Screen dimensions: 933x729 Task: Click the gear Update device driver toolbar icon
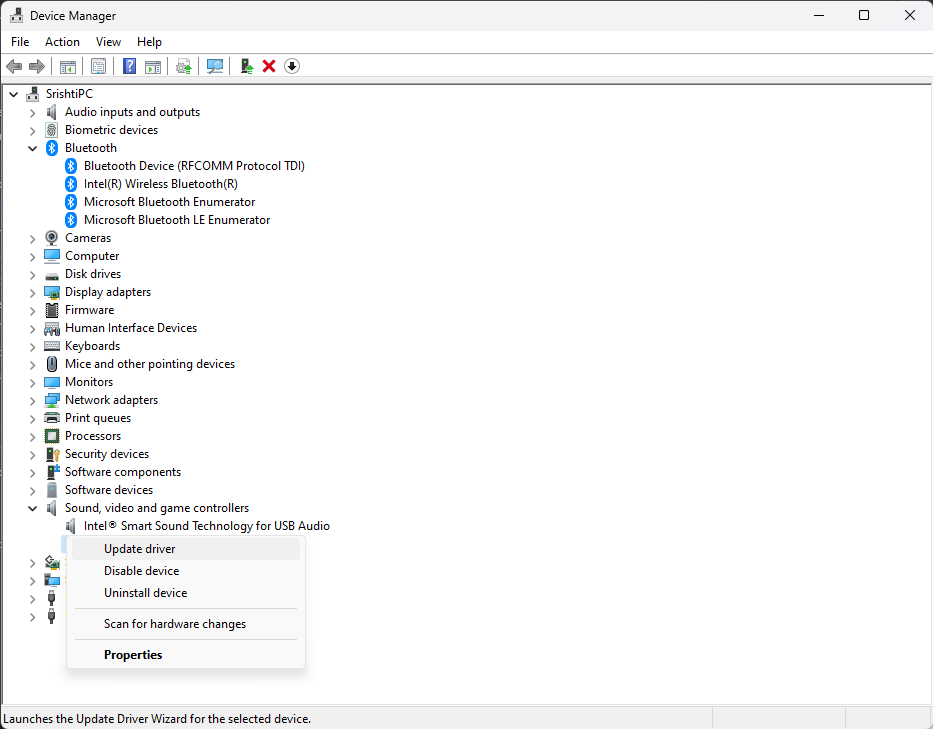click(x=183, y=66)
